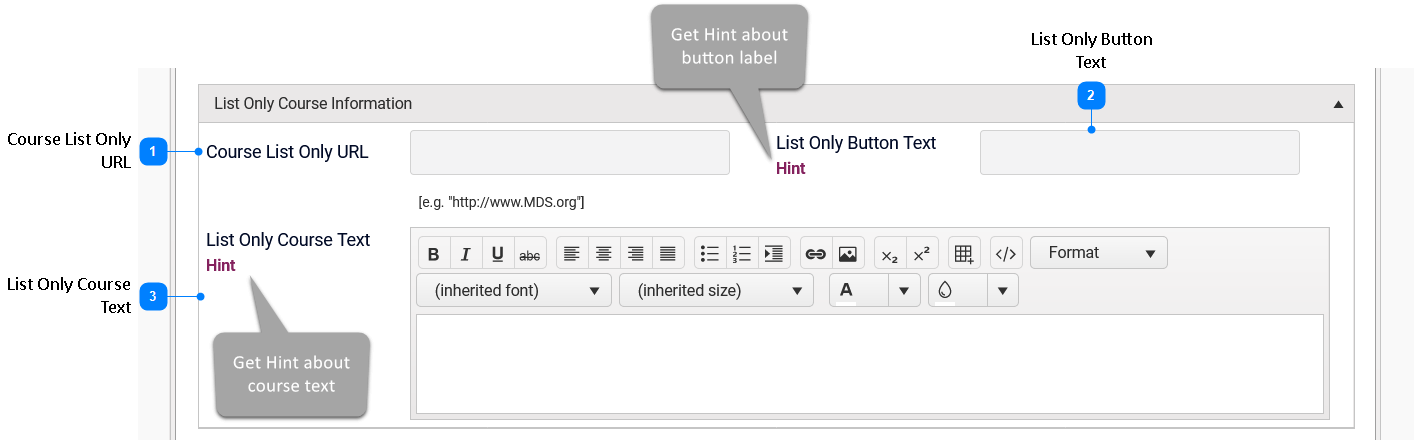1414x440 pixels.
Task: Apply strikethrough formatting
Action: [530, 254]
